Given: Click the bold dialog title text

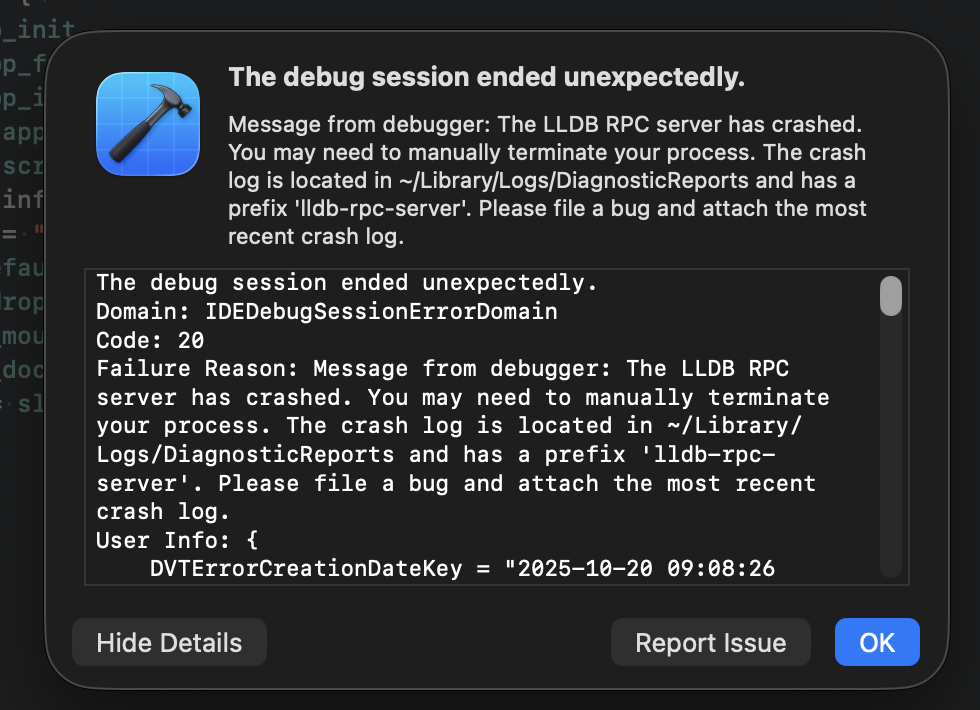Looking at the screenshot, I should coord(486,78).
